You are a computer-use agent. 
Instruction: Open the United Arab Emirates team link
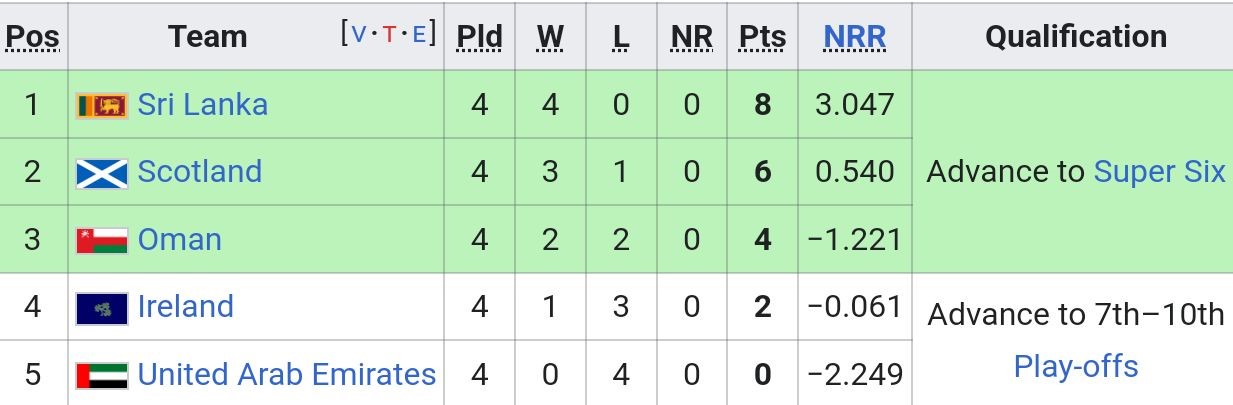[x=287, y=374]
